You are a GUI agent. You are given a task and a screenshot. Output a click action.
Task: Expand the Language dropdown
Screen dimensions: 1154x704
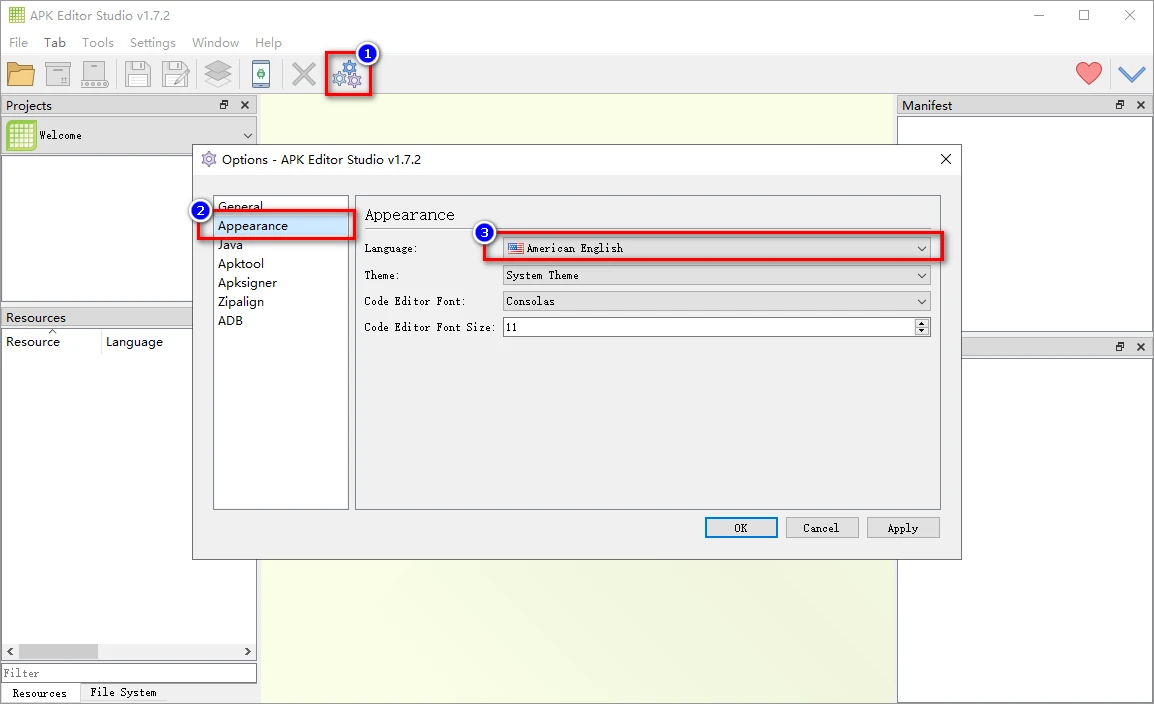(x=716, y=248)
